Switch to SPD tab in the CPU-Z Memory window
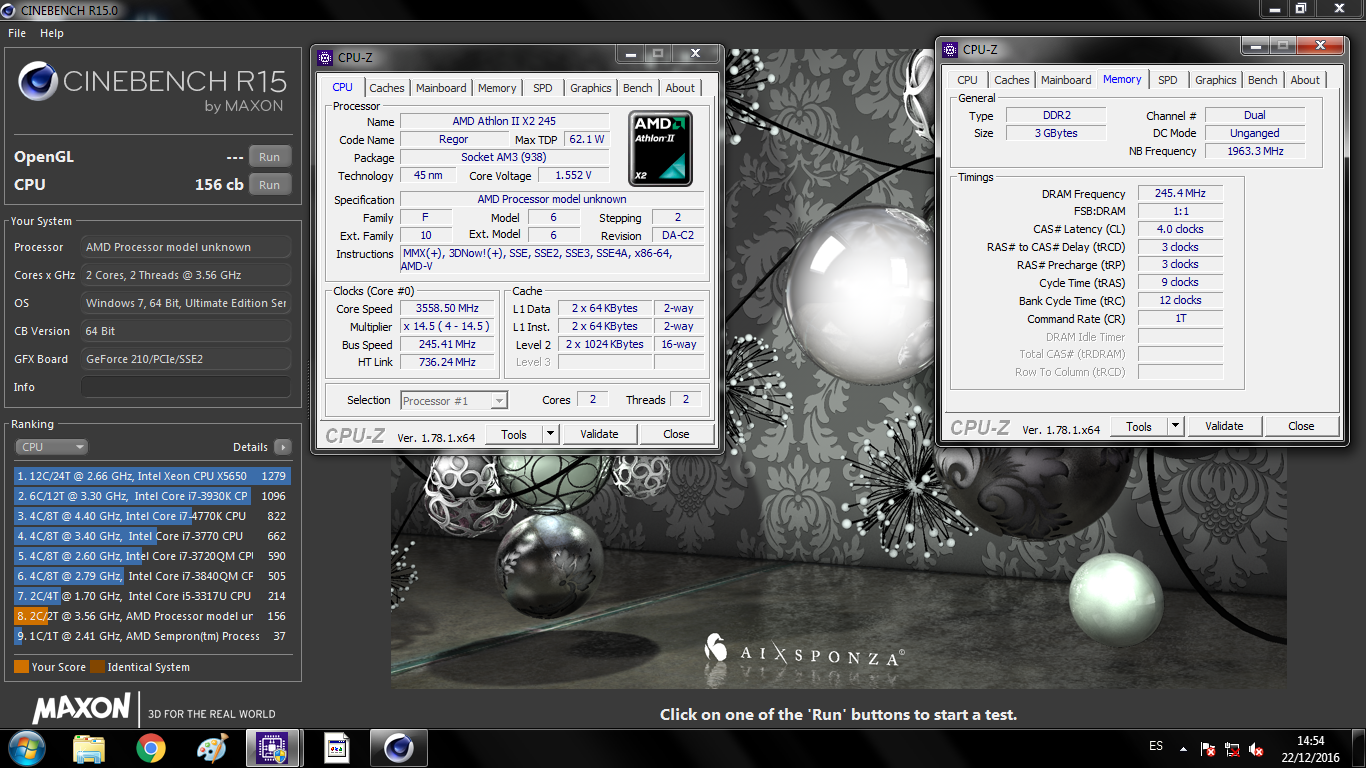The height and width of the screenshot is (768, 1366). [x=1167, y=80]
